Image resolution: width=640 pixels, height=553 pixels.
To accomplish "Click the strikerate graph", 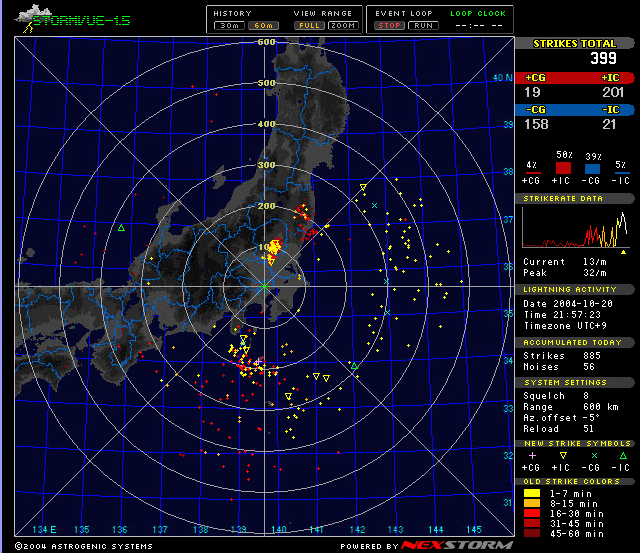I will 575,228.
